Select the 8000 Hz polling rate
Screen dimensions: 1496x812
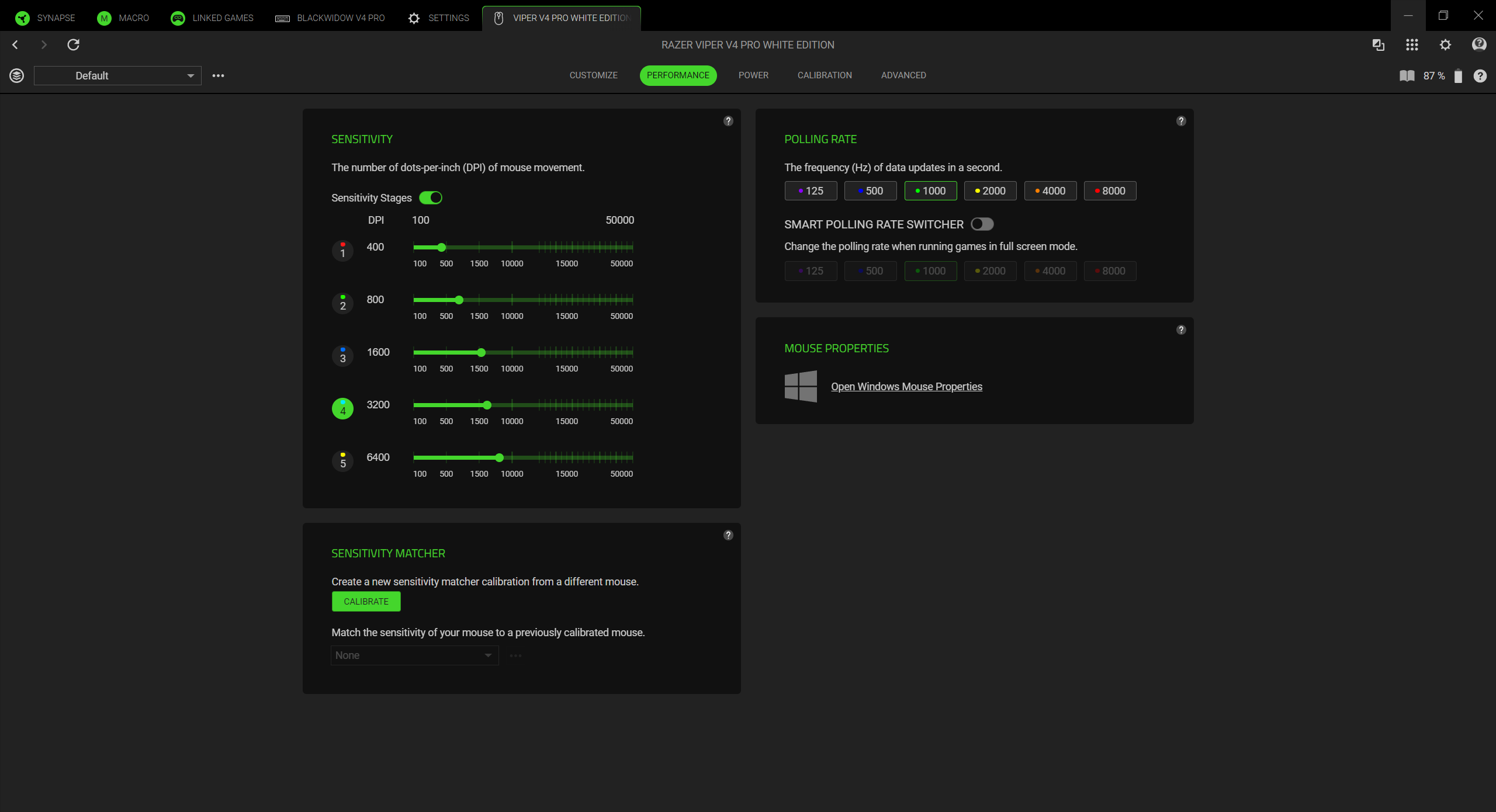(x=1110, y=190)
